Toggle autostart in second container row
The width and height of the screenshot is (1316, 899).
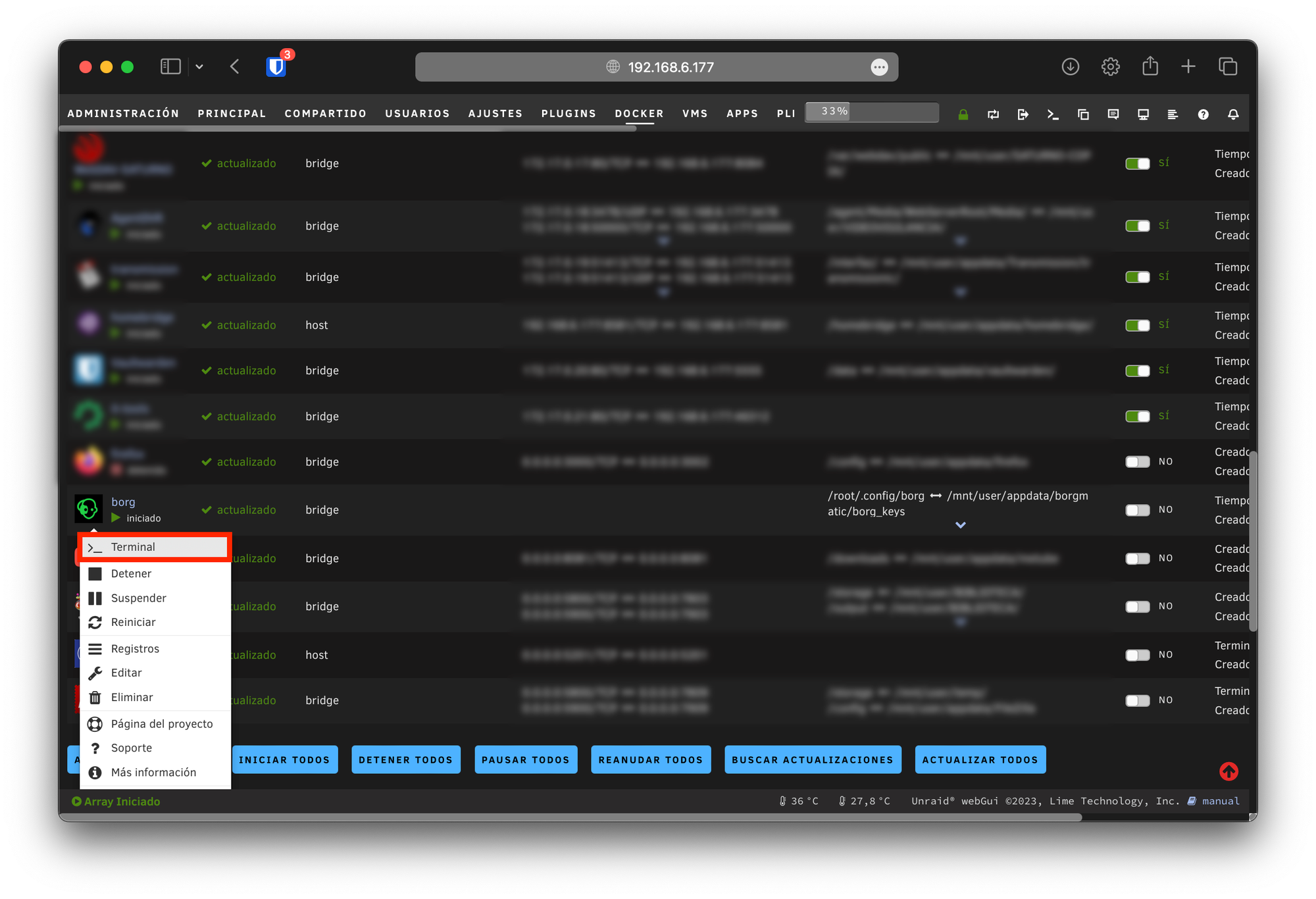point(1138,226)
